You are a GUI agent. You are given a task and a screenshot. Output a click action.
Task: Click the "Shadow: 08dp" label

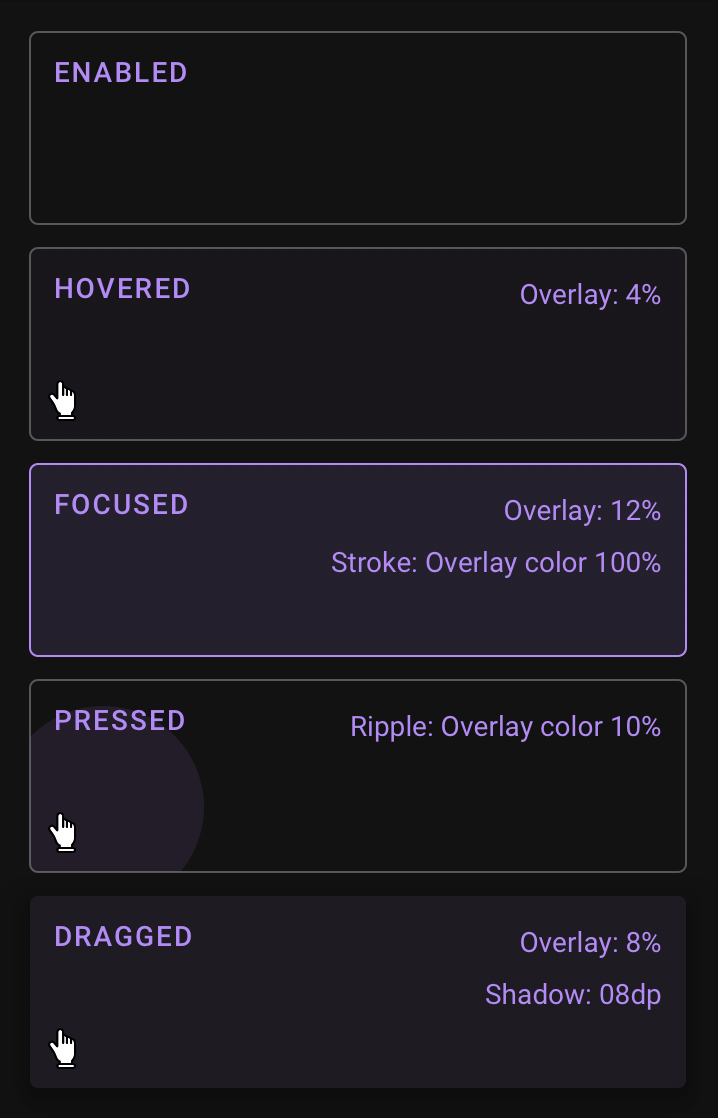(x=573, y=995)
